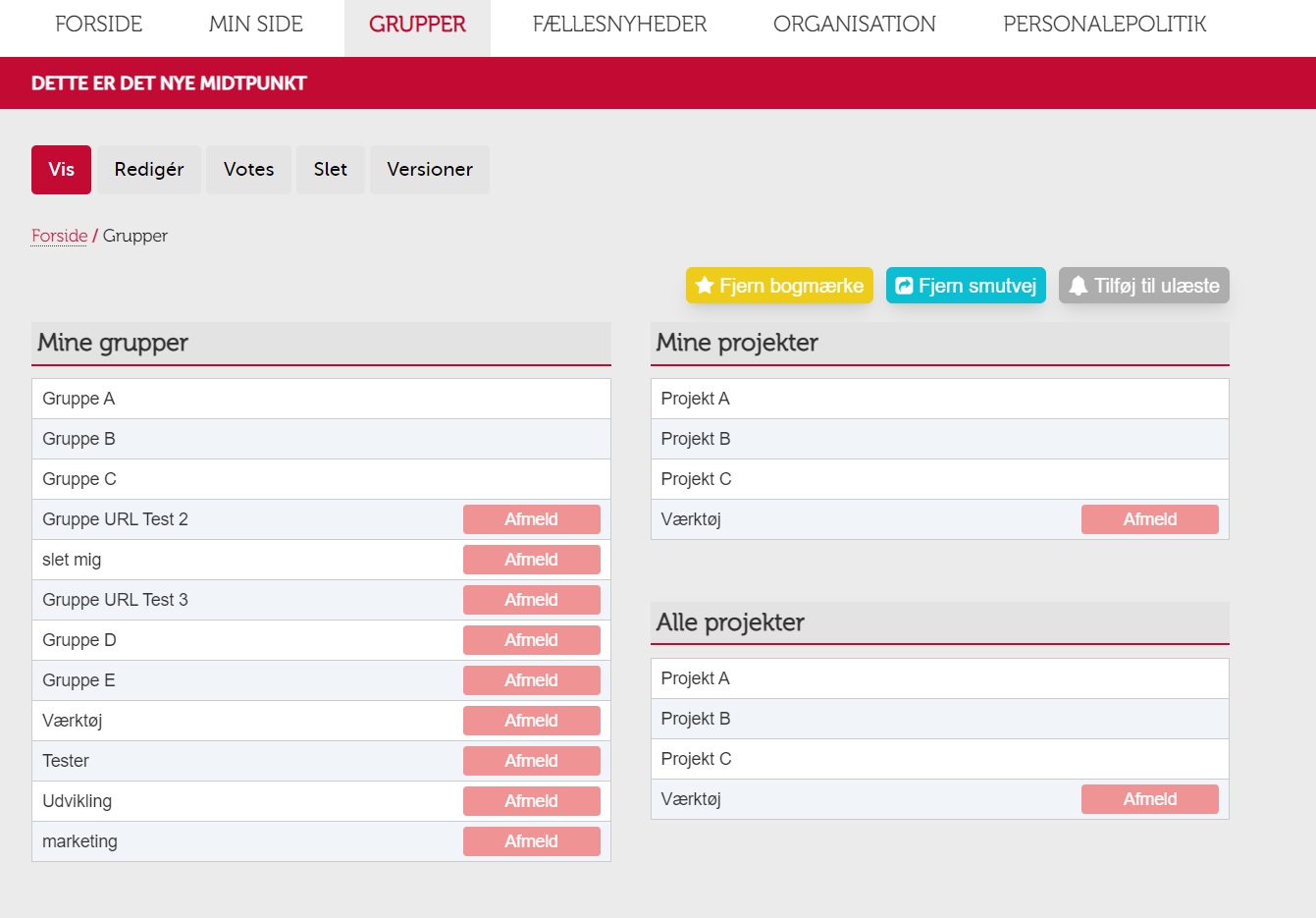
Task: Open Gruppe A in Mine grupper
Action: coord(79,399)
